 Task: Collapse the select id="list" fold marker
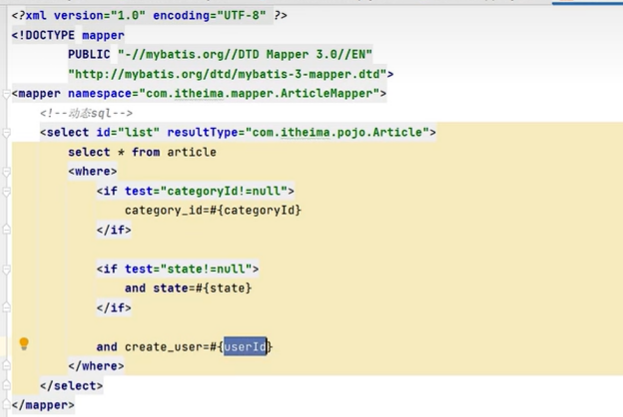point(6,133)
